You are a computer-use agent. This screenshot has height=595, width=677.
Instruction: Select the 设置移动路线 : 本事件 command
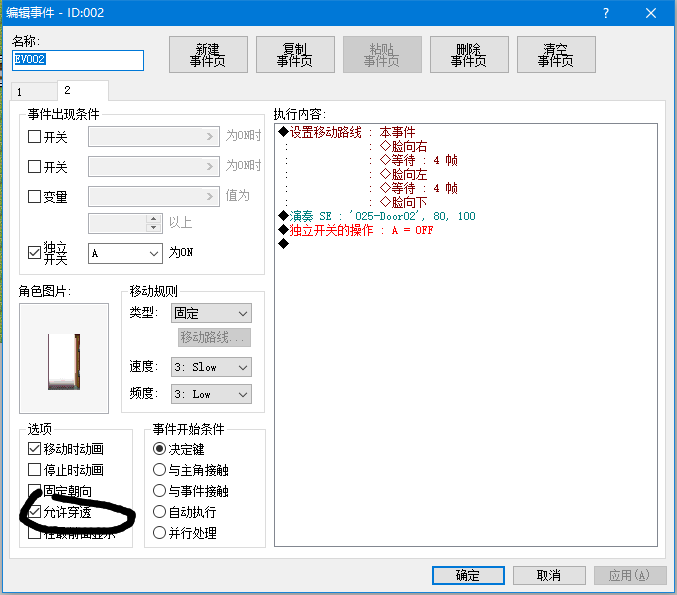347,132
